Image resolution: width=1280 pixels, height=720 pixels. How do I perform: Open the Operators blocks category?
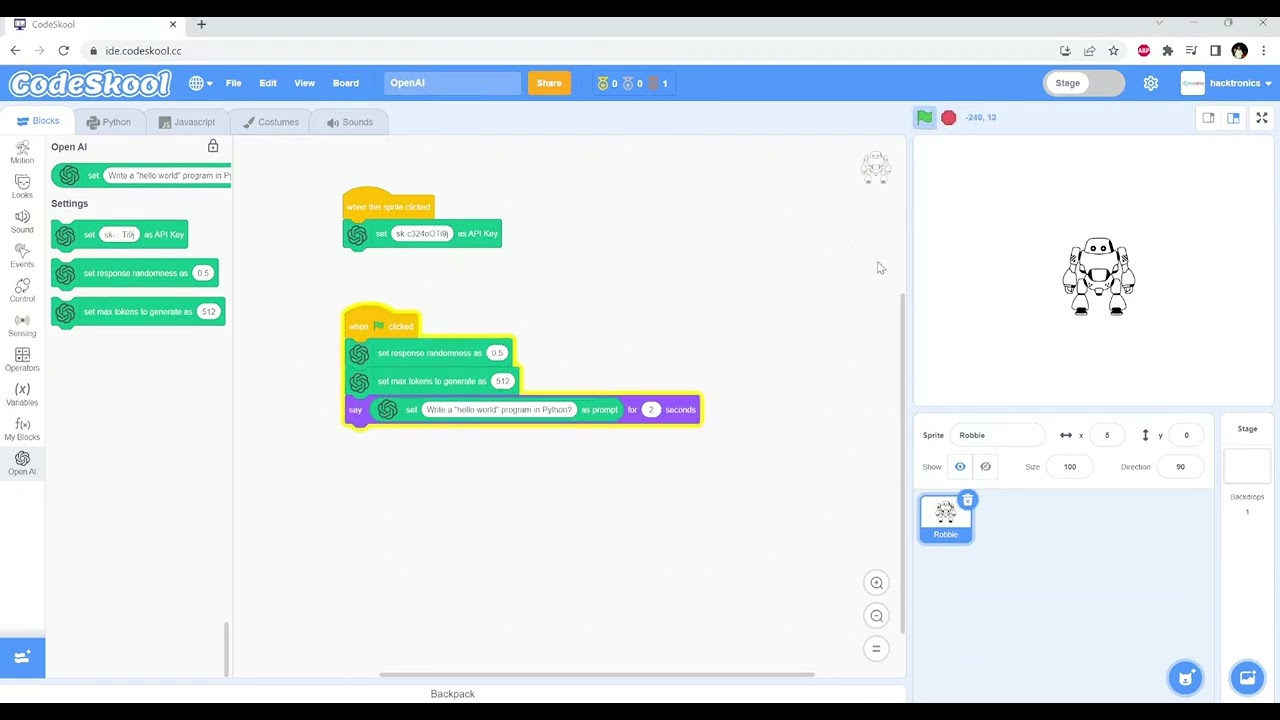[x=22, y=360]
